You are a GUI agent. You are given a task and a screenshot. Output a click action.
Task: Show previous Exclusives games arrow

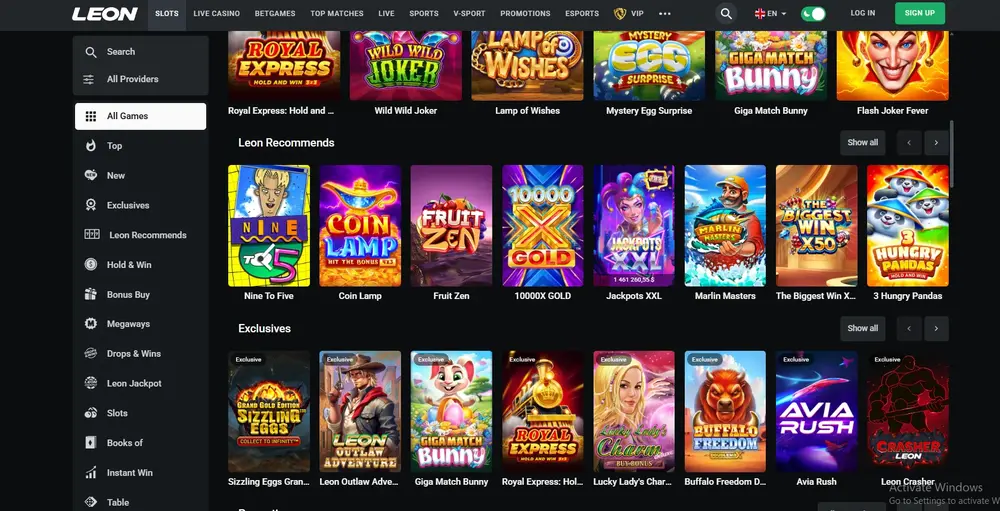(909, 329)
